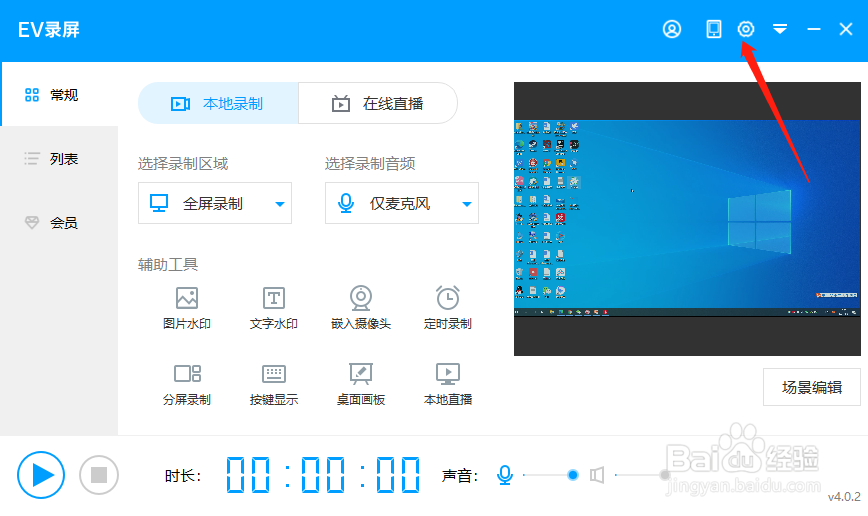Toggle the speaker icon
868x516 pixels.
[x=597, y=475]
